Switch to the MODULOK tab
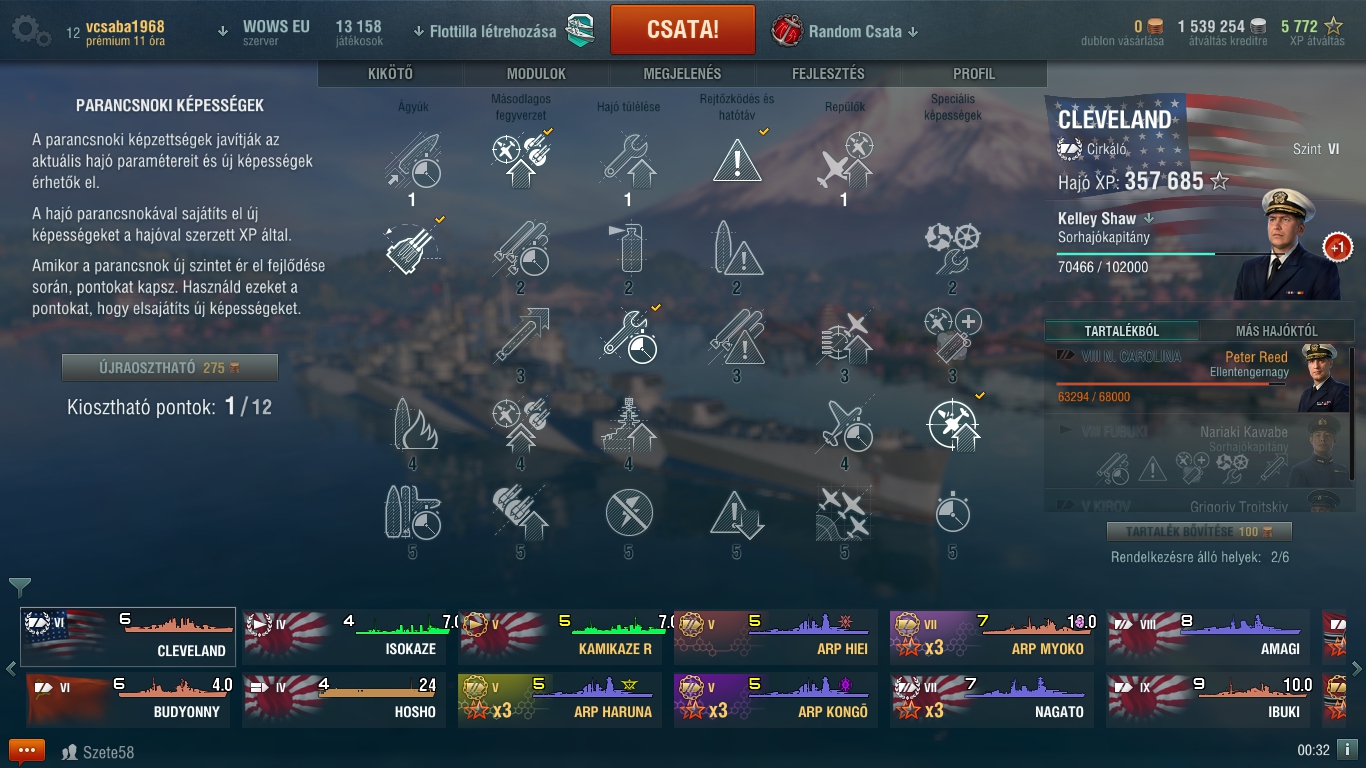Screen dimensions: 1366x768 (x=536, y=74)
